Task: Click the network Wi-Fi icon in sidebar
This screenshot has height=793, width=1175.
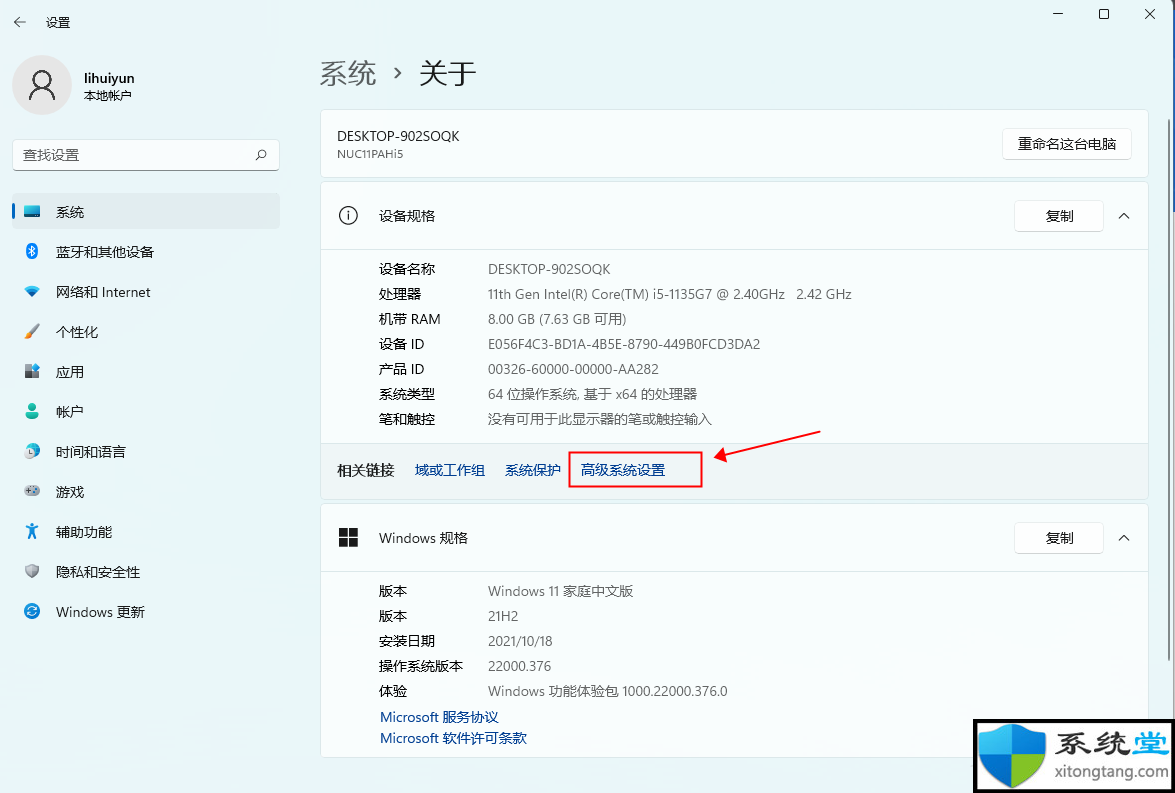Action: tap(32, 292)
